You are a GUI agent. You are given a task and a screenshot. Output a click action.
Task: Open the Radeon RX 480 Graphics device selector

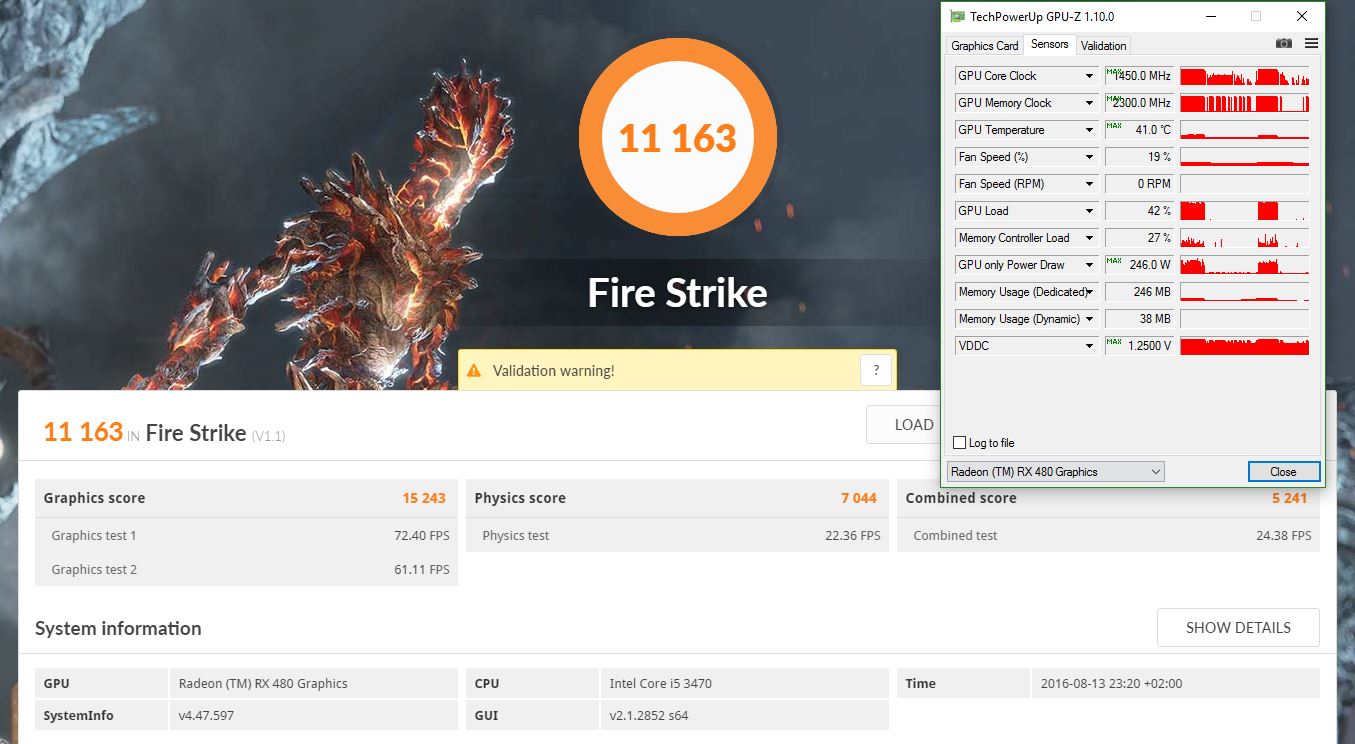coord(1055,472)
